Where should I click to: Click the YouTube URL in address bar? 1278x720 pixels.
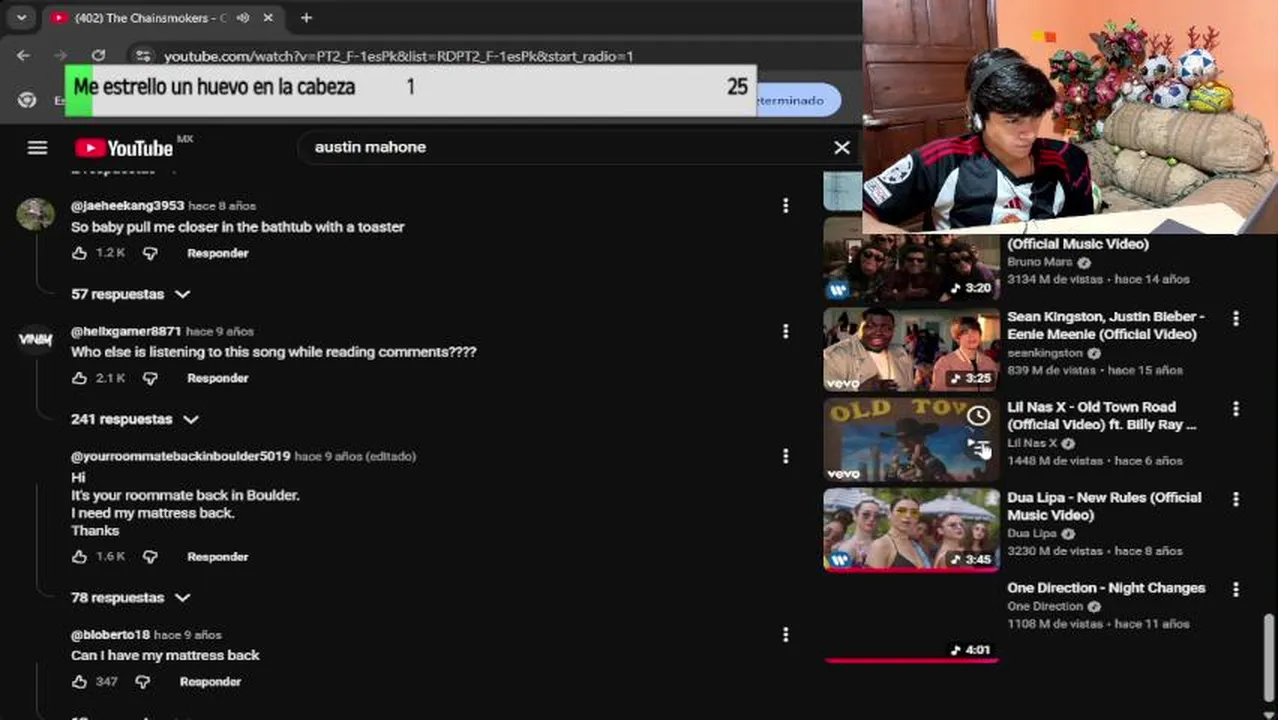point(398,57)
